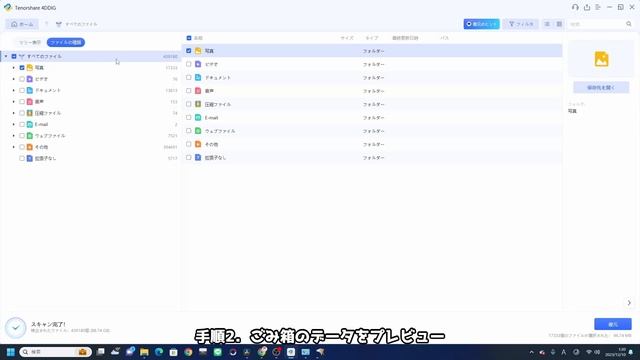Click その他 folder icon in file list

pyautogui.click(x=198, y=144)
